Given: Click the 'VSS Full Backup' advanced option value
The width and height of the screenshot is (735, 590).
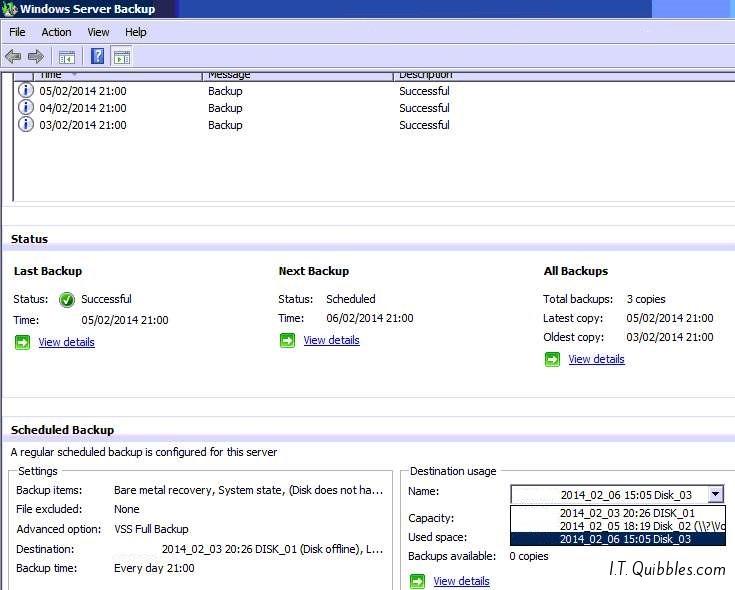Looking at the screenshot, I should click(151, 529).
